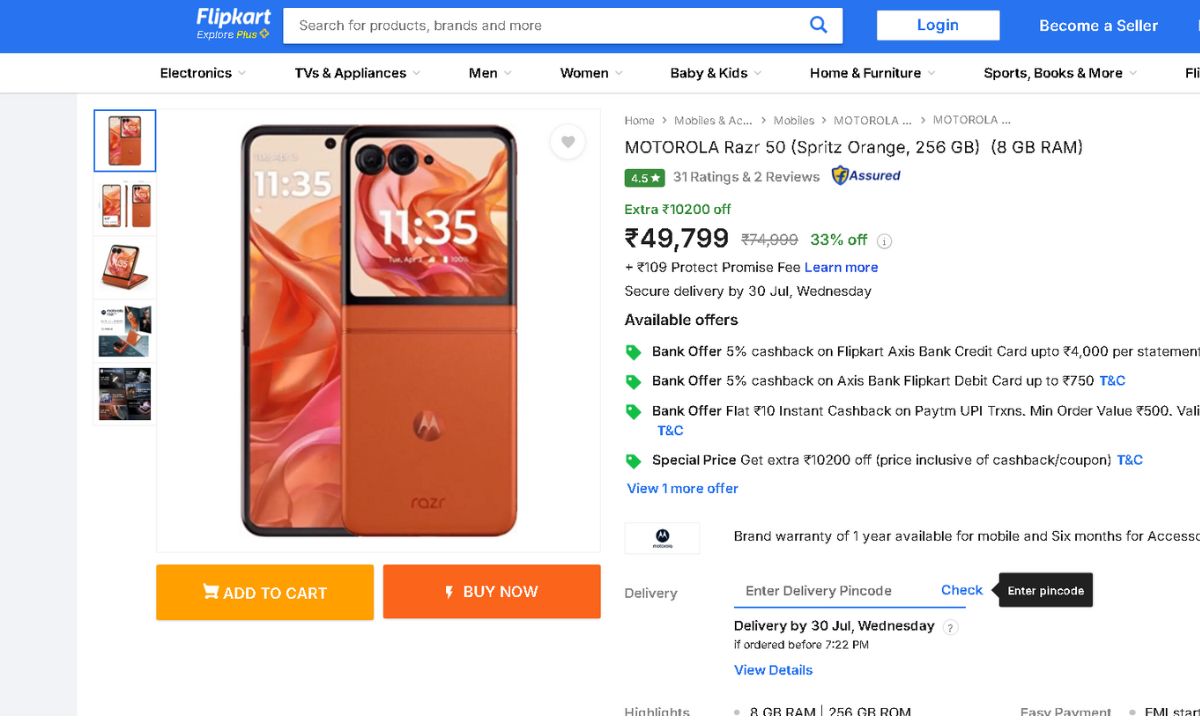The width and height of the screenshot is (1200, 720).
Task: Open the Men category menu
Action: coord(490,73)
